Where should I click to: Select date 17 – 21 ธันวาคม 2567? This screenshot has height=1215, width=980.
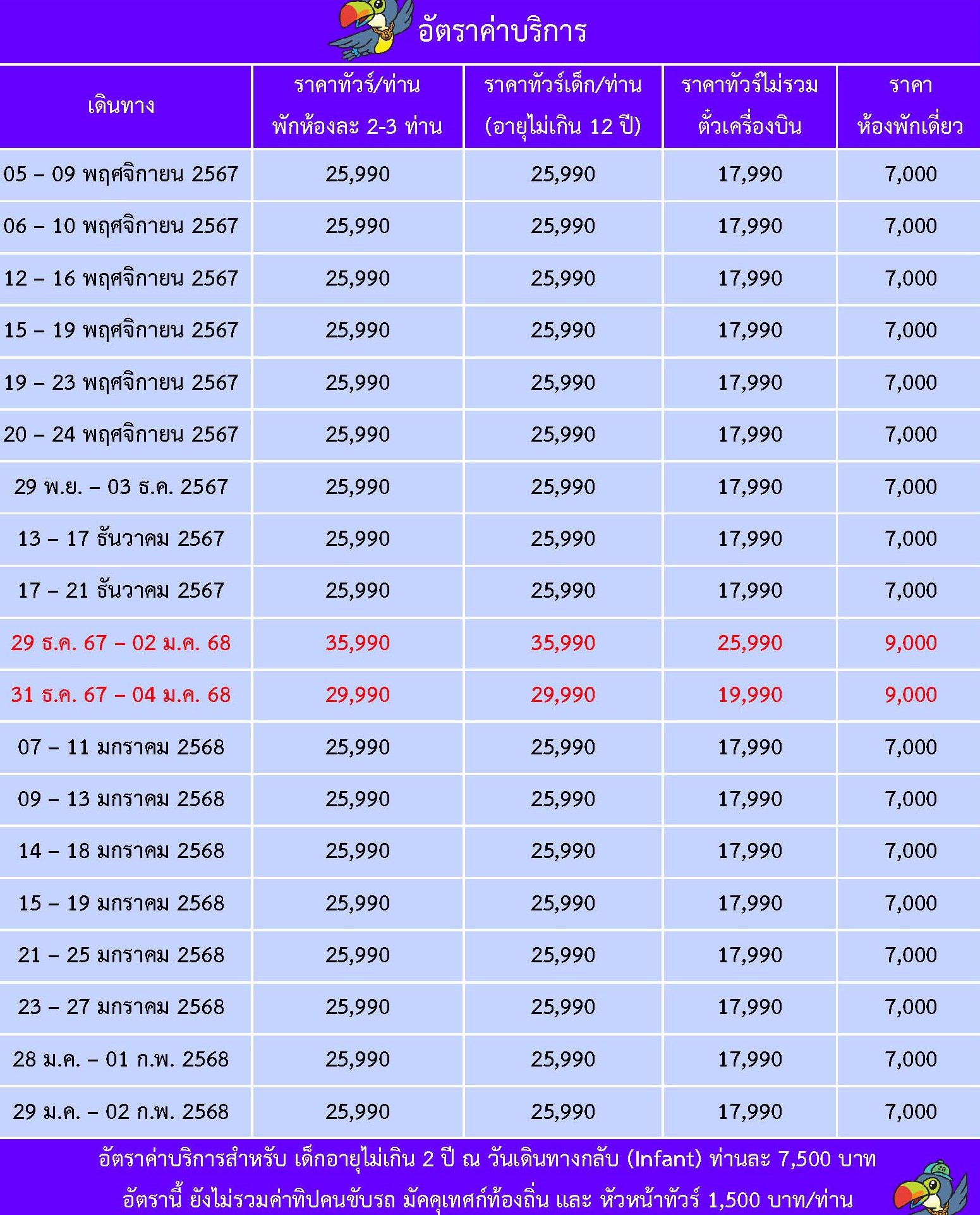tap(121, 590)
